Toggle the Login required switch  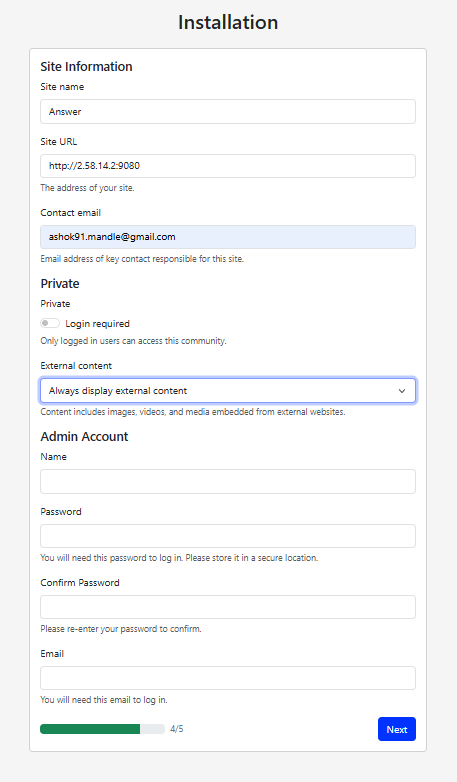[50, 323]
